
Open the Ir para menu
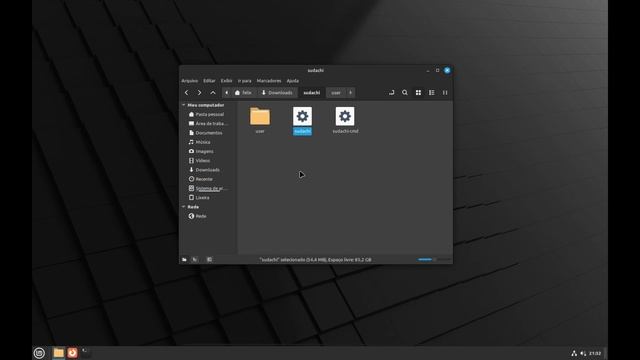pyautogui.click(x=244, y=81)
